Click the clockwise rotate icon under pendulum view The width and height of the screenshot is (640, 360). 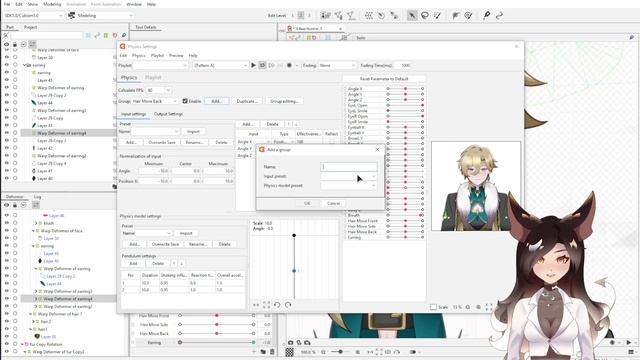click(288, 305)
